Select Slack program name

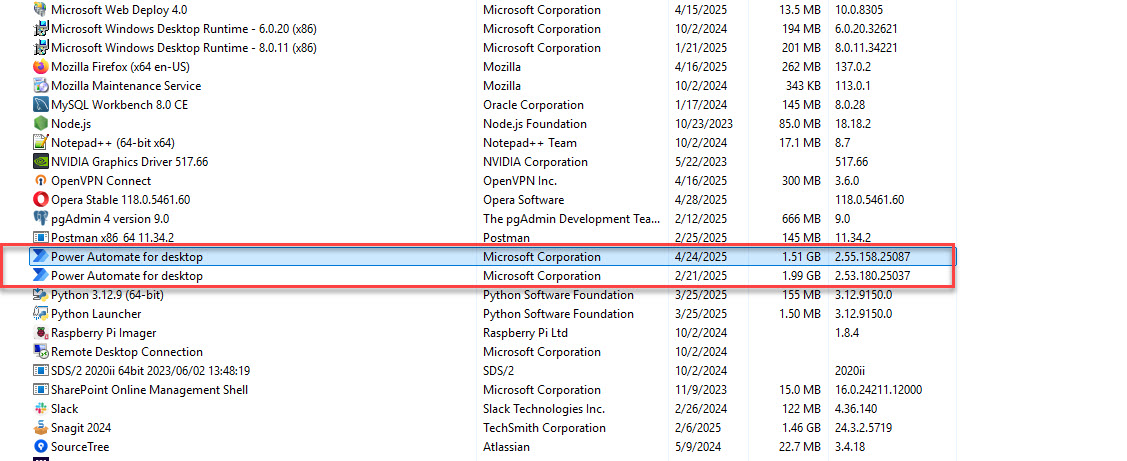(65, 408)
